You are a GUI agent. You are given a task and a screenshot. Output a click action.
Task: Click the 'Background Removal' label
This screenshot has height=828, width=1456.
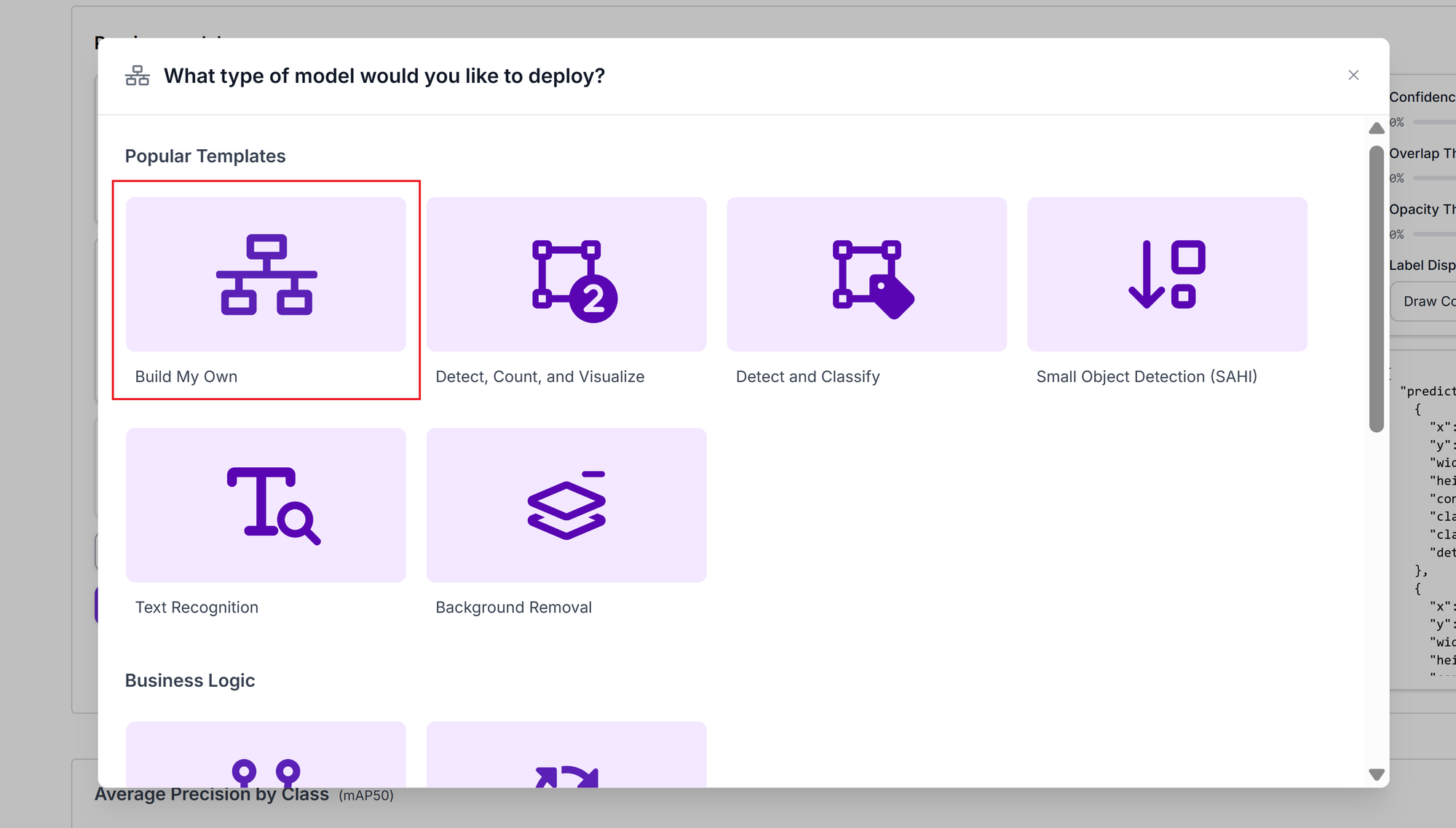click(513, 607)
